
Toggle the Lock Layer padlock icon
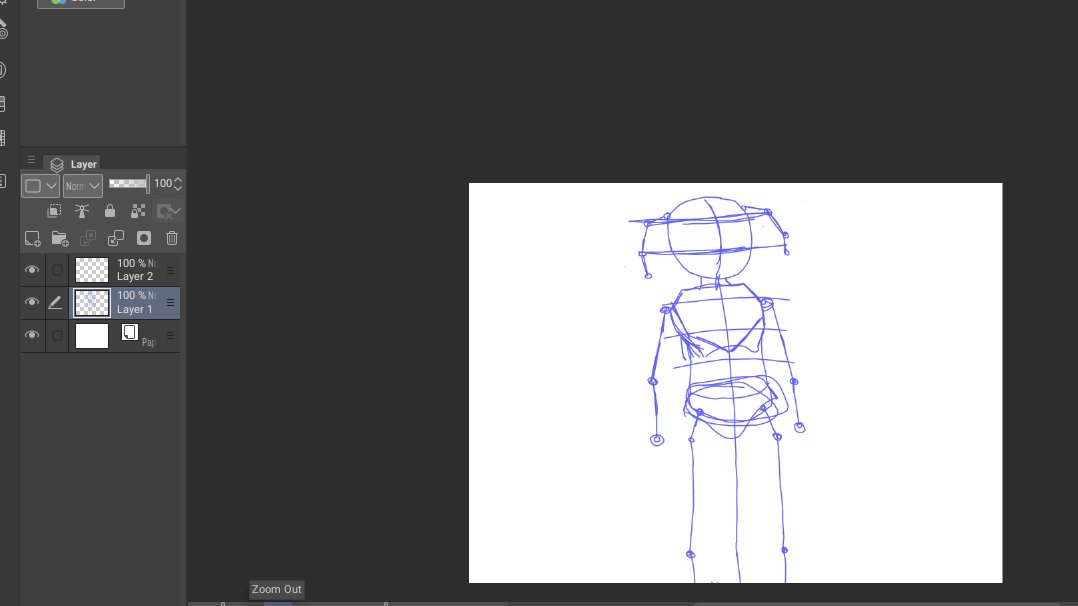coord(109,211)
